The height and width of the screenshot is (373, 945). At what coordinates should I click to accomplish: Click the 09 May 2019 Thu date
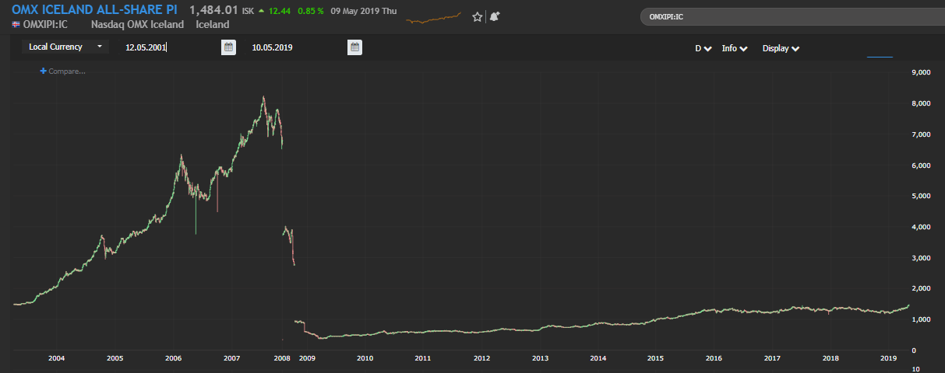coord(364,11)
